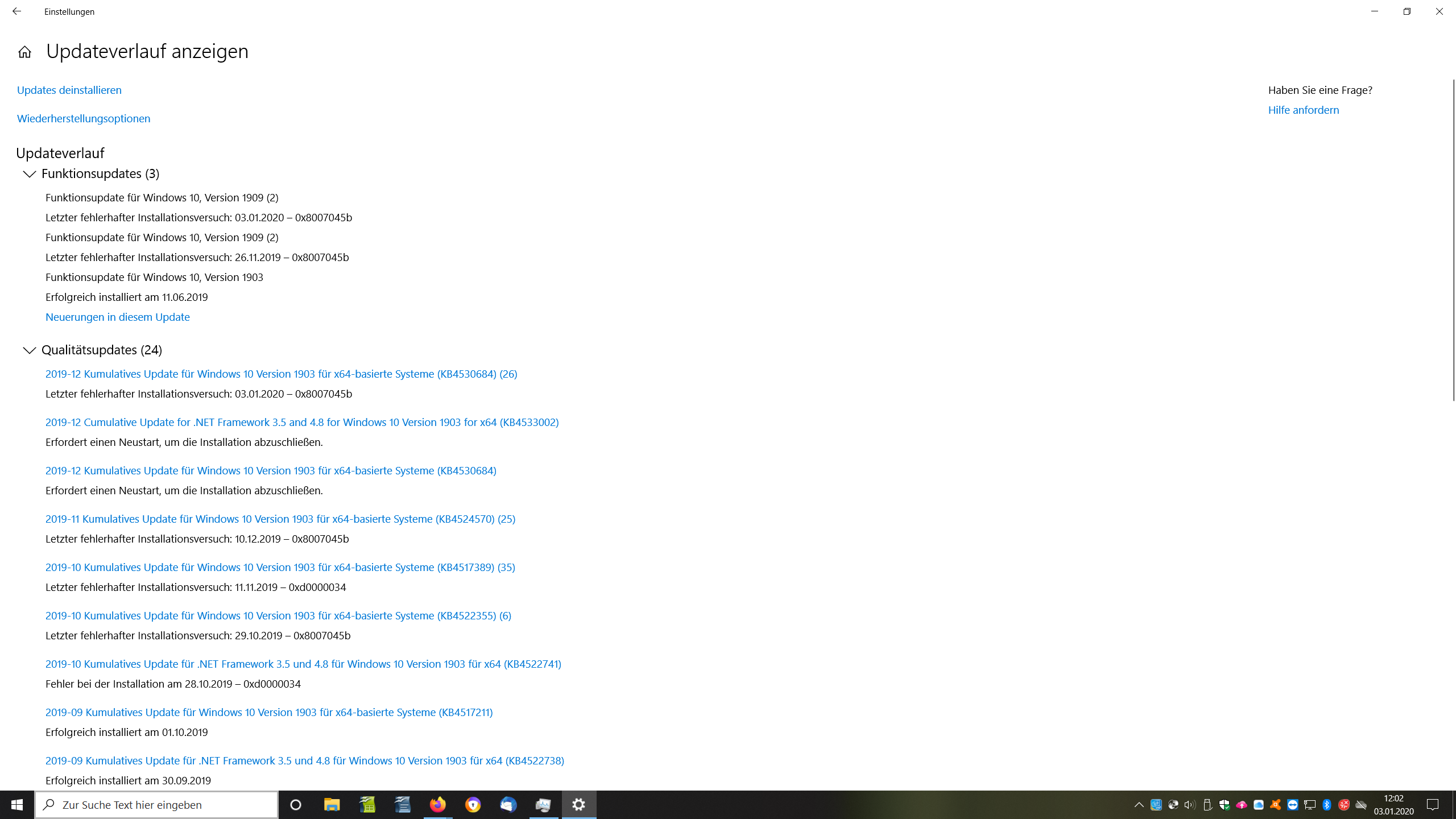Viewport: 1456px width, 819px height.
Task: Click the safely remove hardware USB icon
Action: point(1207,804)
